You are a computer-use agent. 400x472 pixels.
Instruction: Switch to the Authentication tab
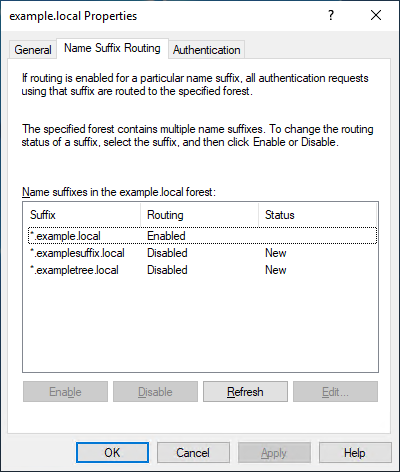tap(207, 50)
